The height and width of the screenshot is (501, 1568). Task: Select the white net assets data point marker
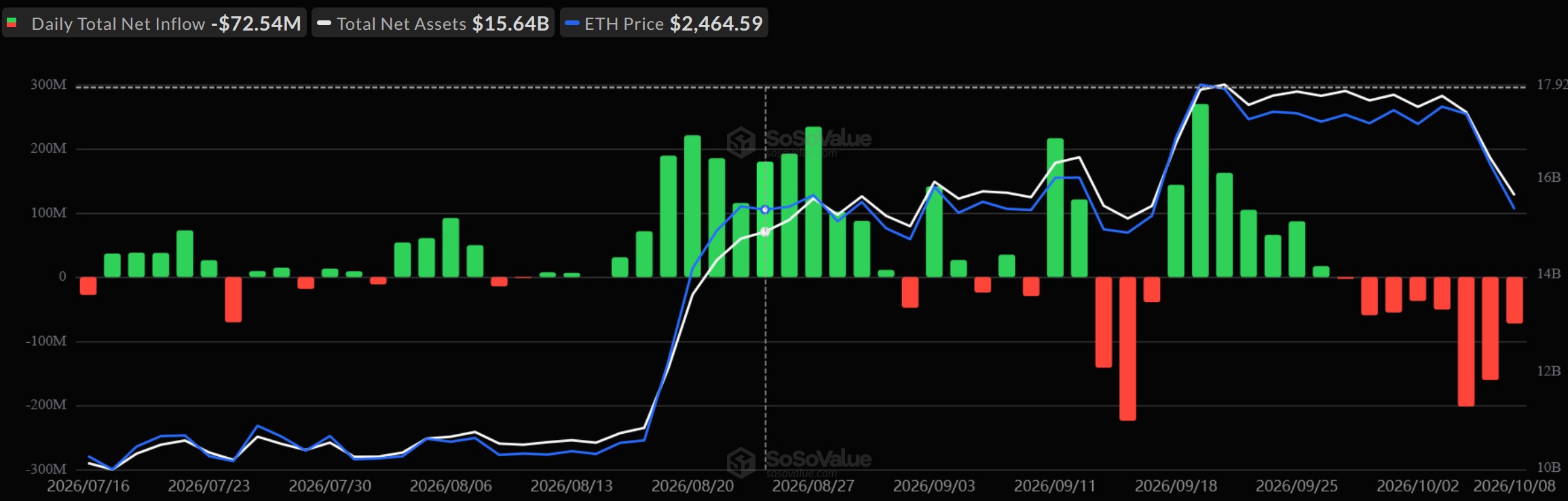tap(765, 232)
